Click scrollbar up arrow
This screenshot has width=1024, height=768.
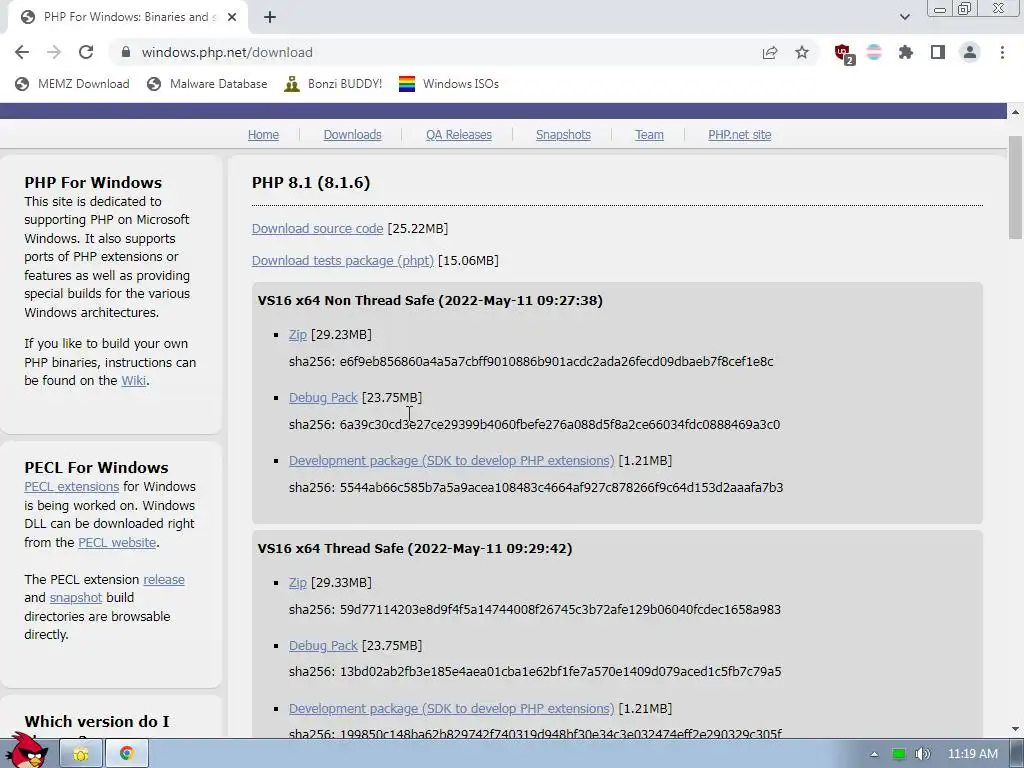pyautogui.click(x=1016, y=112)
